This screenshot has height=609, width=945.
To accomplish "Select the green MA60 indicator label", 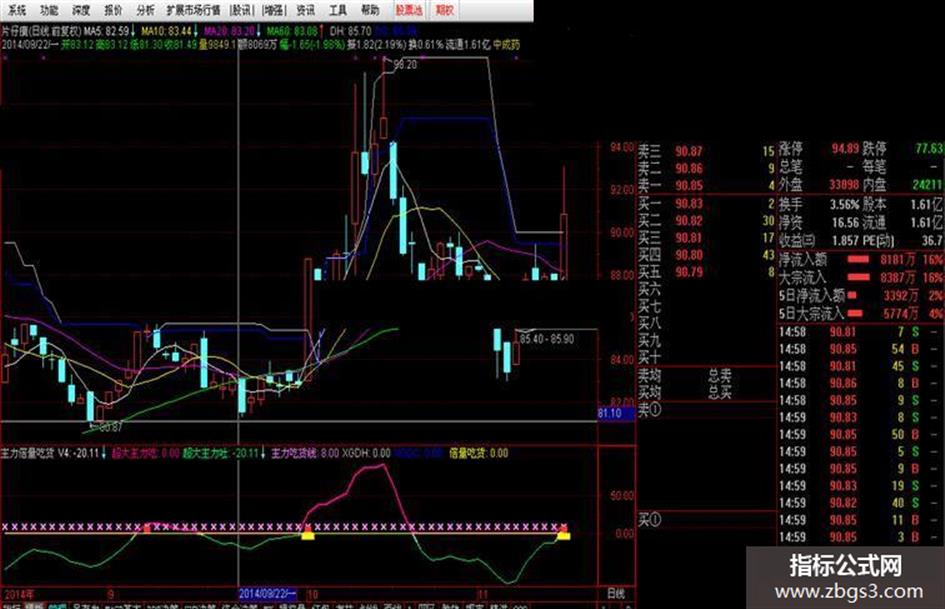I will point(292,31).
